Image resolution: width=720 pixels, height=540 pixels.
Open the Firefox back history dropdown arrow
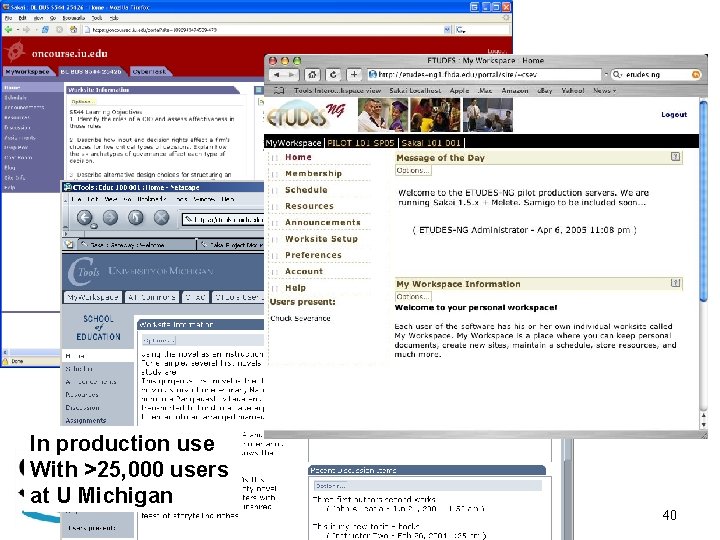point(17,29)
